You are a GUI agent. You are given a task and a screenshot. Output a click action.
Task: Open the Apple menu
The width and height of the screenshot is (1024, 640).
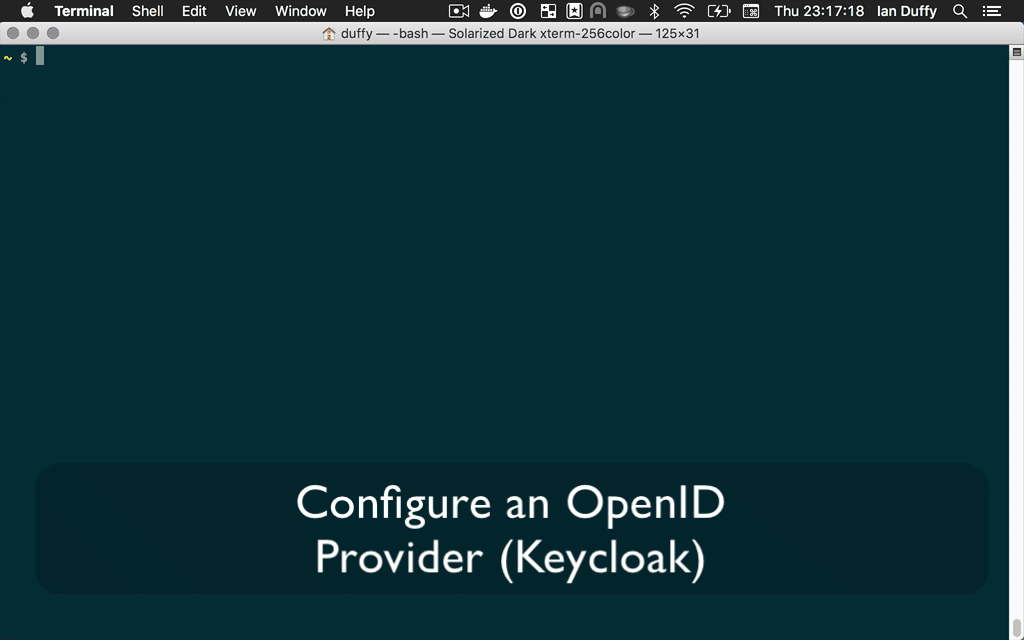[x=27, y=11]
